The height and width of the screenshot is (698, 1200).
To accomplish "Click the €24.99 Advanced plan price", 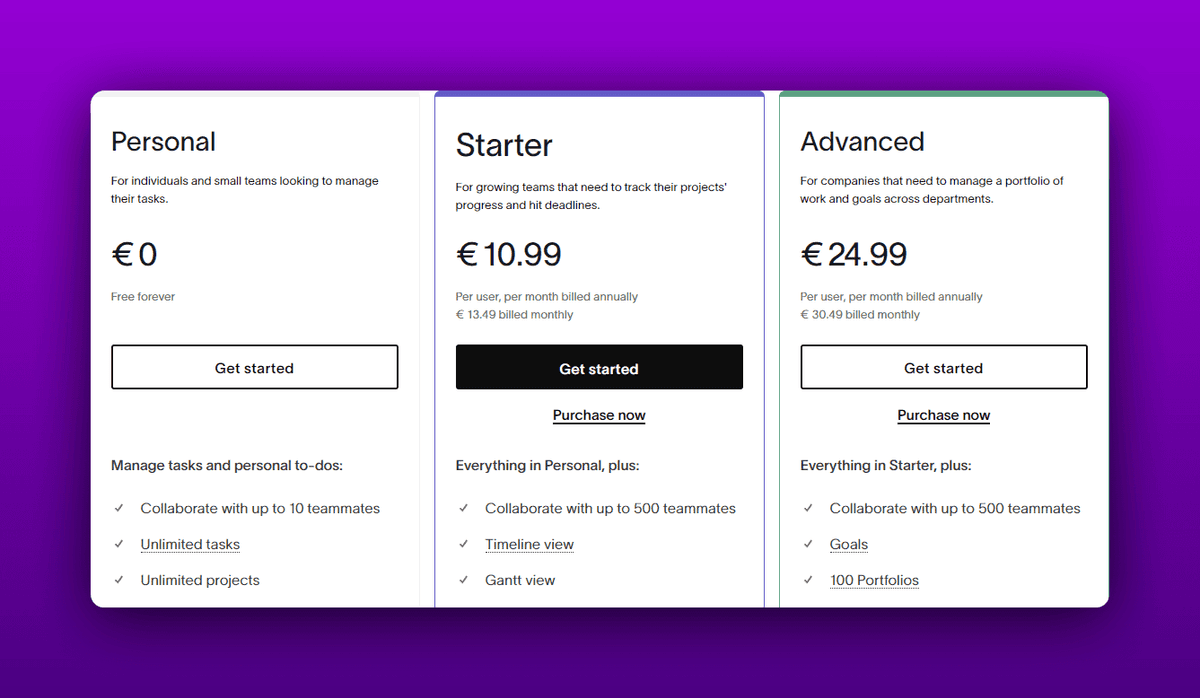I will click(x=854, y=255).
